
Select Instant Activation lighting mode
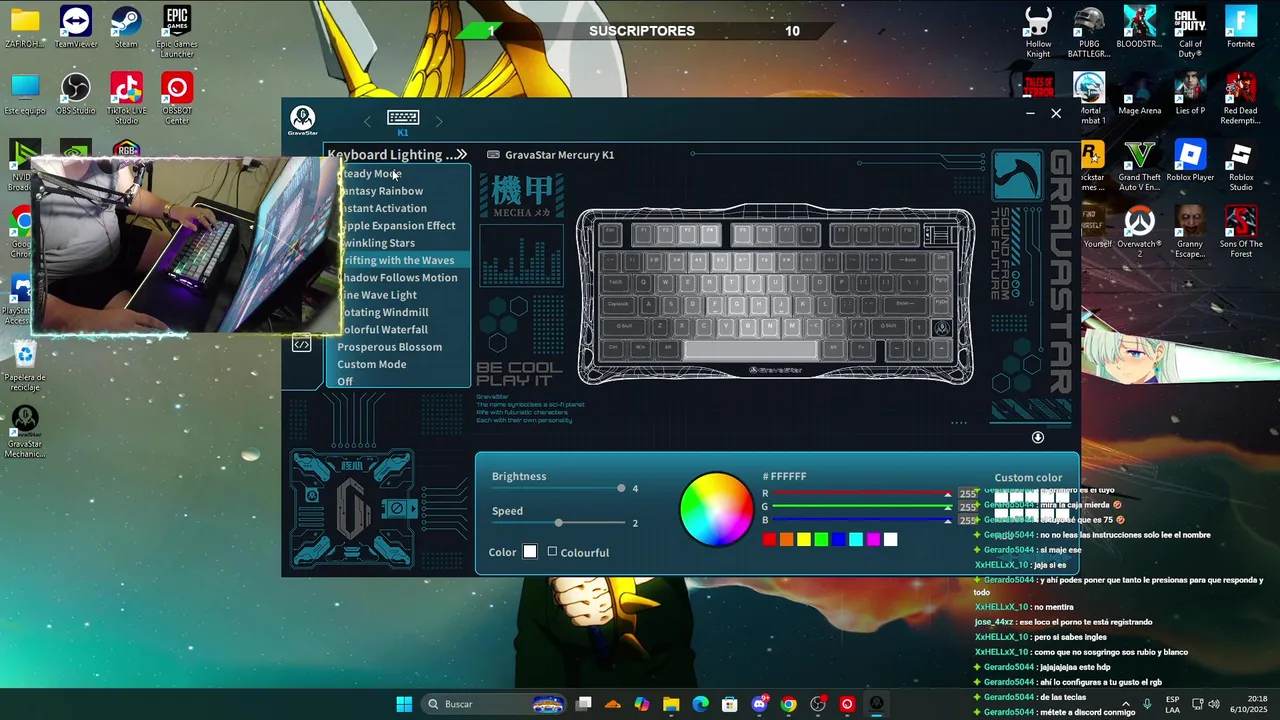[x=398, y=208]
